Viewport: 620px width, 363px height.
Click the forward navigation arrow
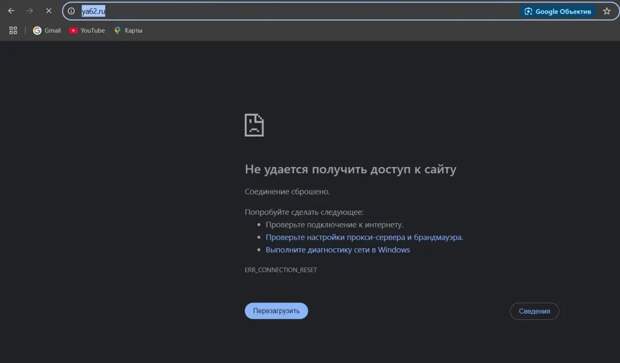pos(30,11)
